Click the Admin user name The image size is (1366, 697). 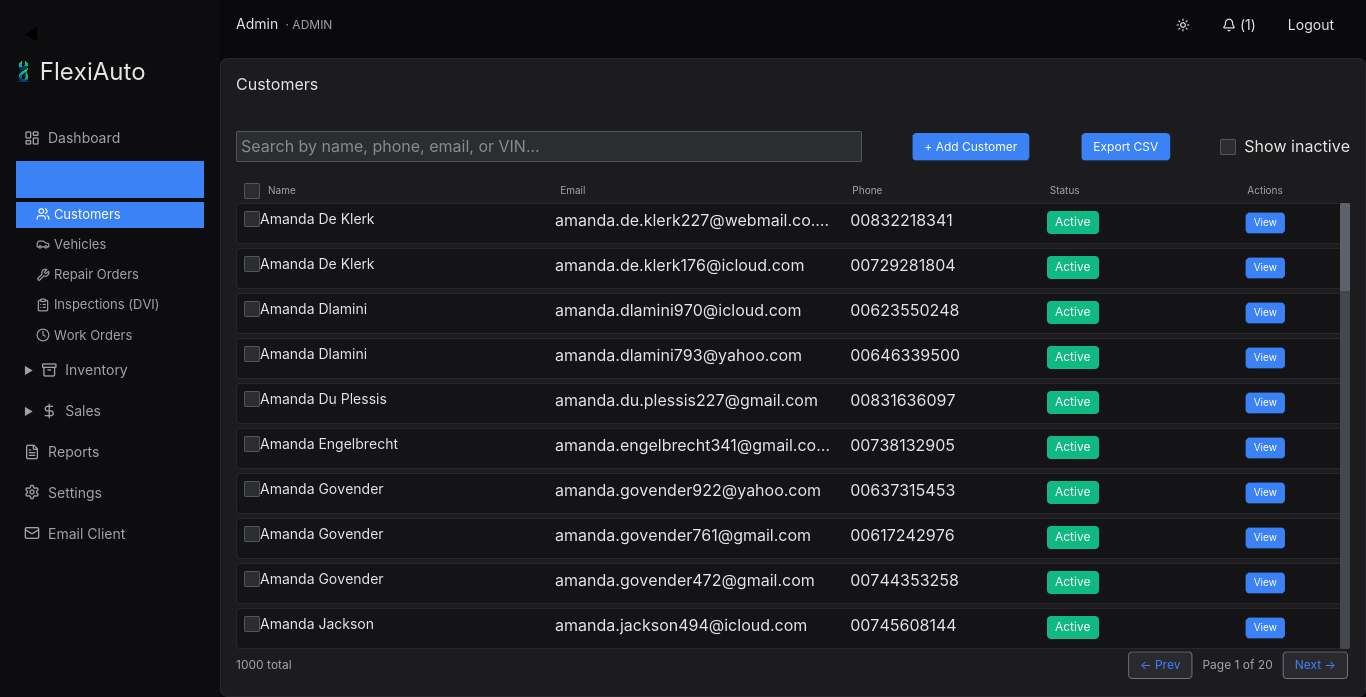click(x=257, y=24)
